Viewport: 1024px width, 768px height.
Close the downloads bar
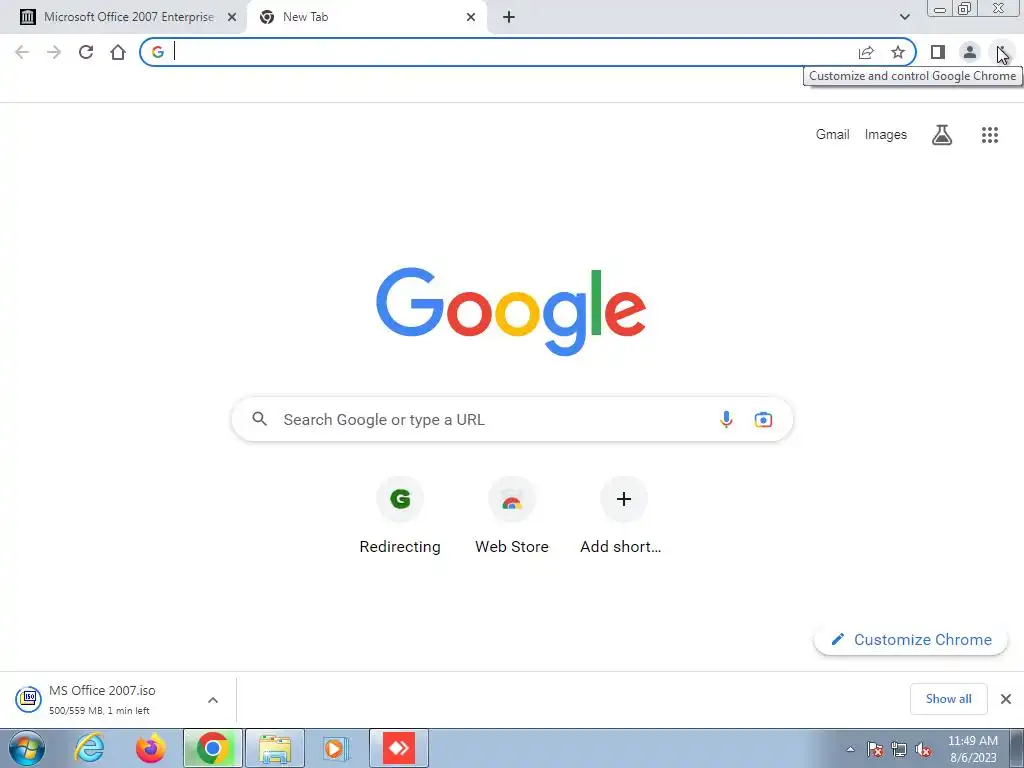[1006, 699]
